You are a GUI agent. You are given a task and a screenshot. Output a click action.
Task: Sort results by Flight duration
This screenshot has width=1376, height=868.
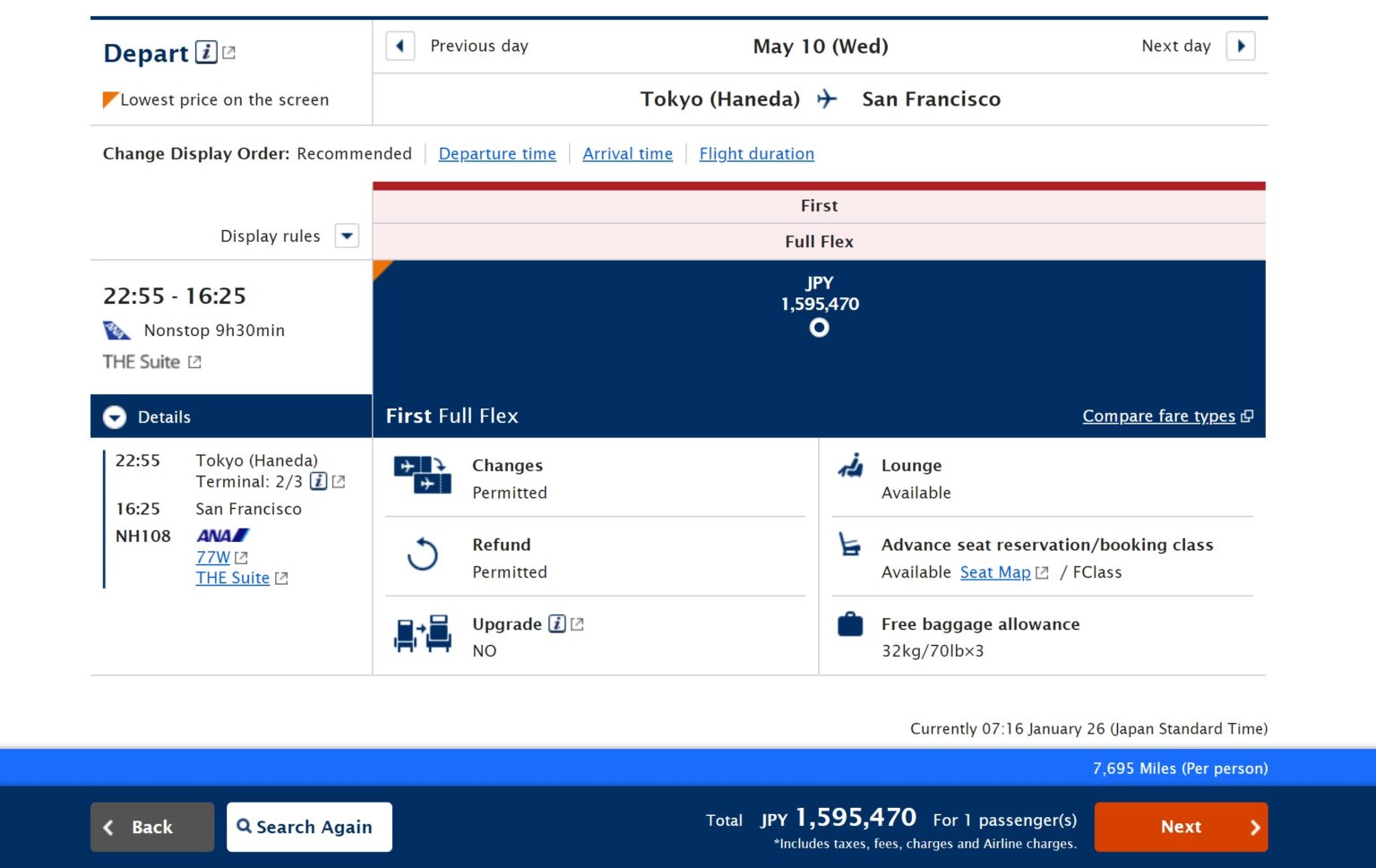pos(756,153)
